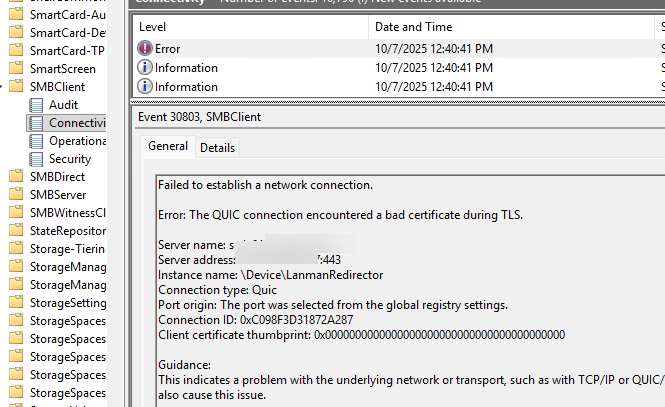The height and width of the screenshot is (407, 665).
Task: Sort events by the Level column
Action: tap(250, 27)
